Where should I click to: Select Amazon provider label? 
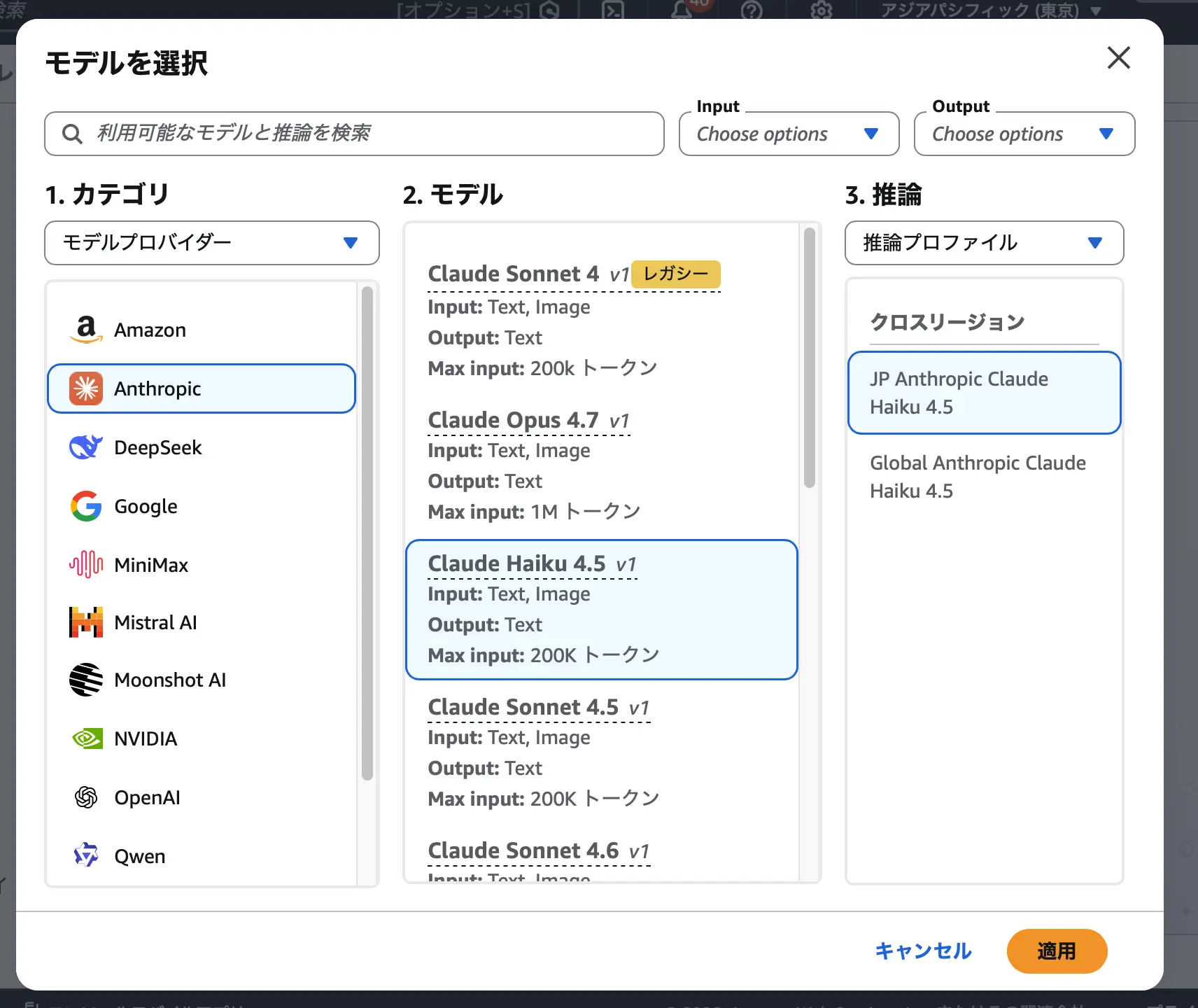(150, 330)
